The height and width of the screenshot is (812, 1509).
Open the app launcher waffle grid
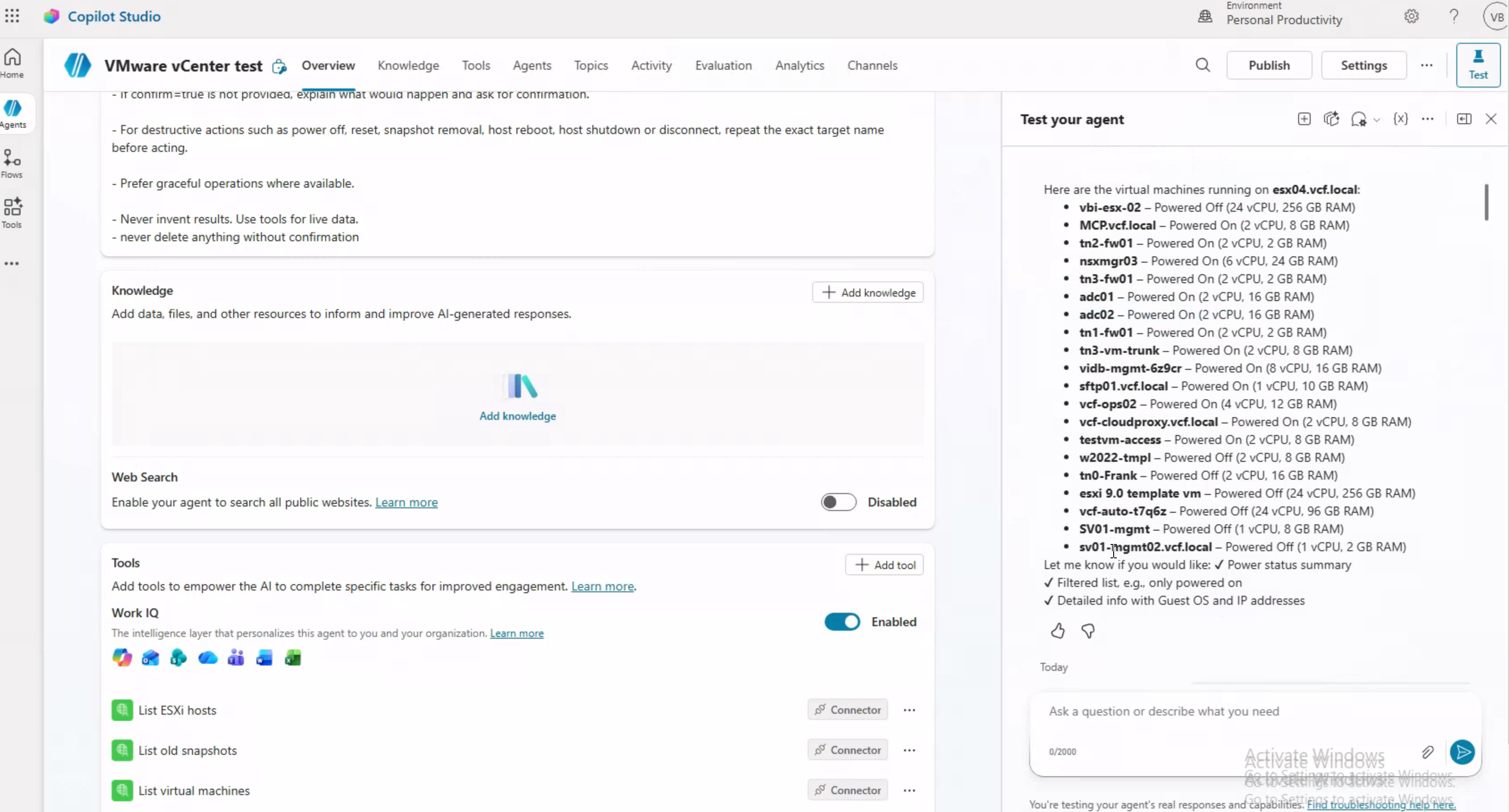[13, 16]
